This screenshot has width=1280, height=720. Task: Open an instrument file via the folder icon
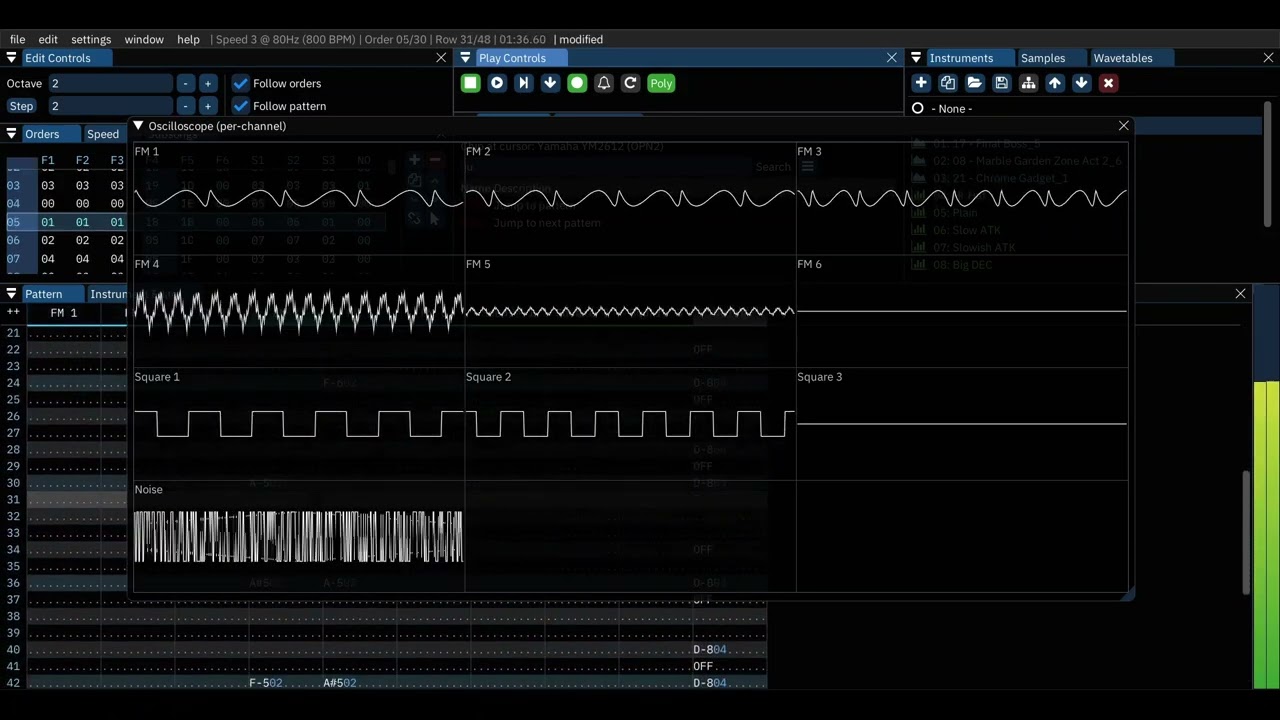click(x=975, y=83)
